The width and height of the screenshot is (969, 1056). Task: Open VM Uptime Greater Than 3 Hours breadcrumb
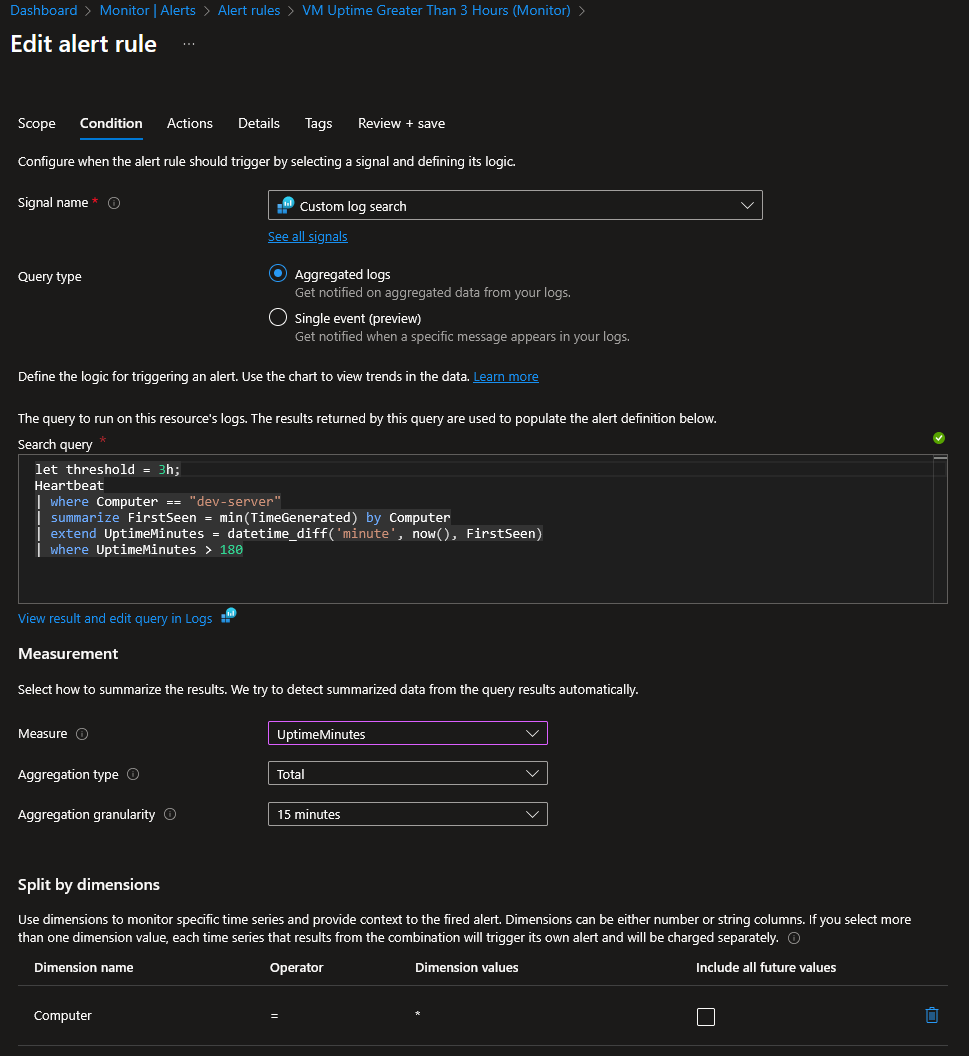click(x=436, y=11)
